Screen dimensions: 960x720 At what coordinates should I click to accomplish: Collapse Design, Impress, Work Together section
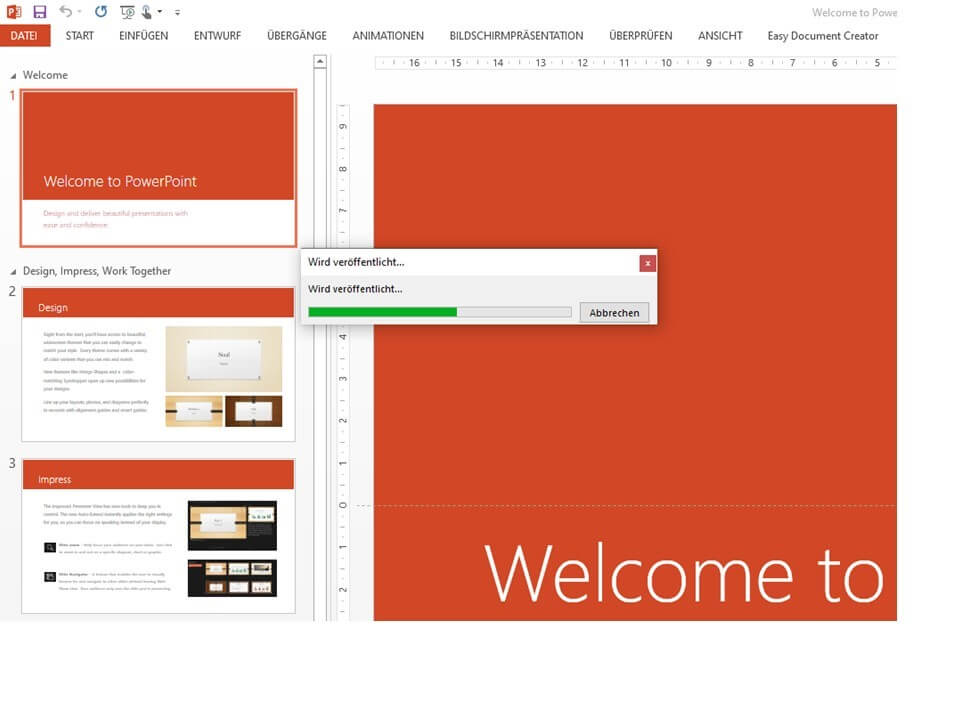coord(13,272)
